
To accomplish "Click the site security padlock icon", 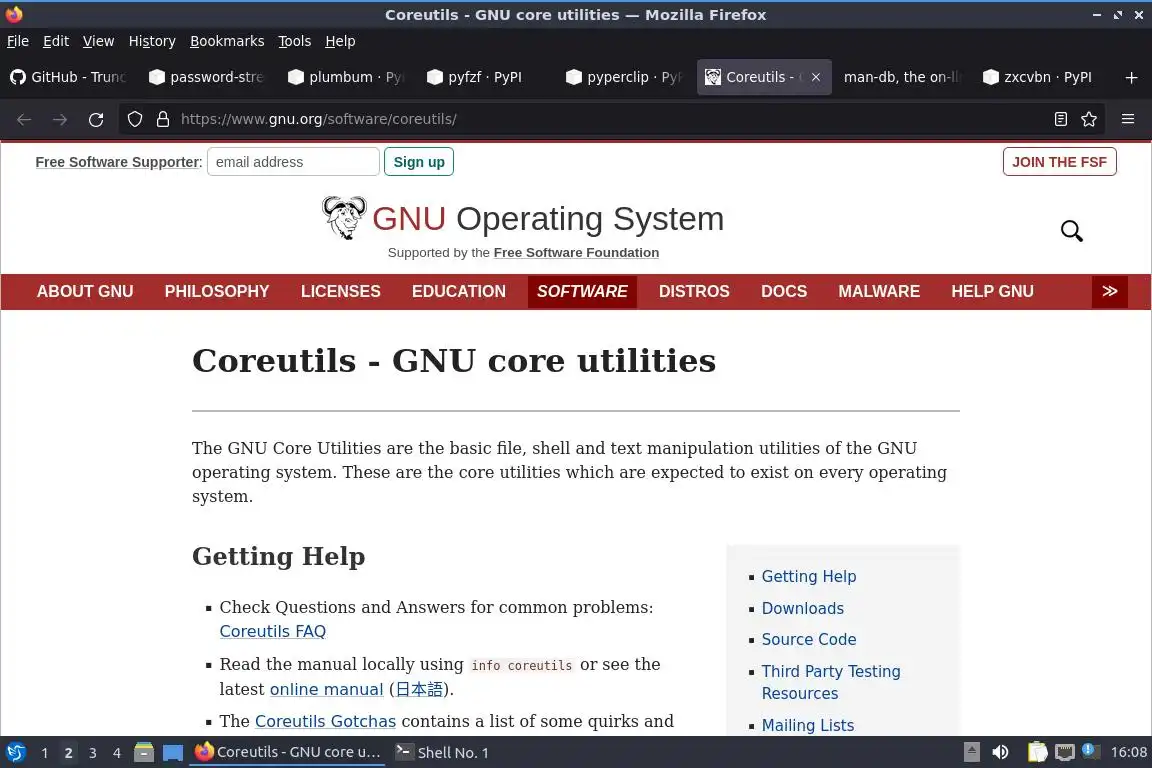I will click(x=163, y=119).
